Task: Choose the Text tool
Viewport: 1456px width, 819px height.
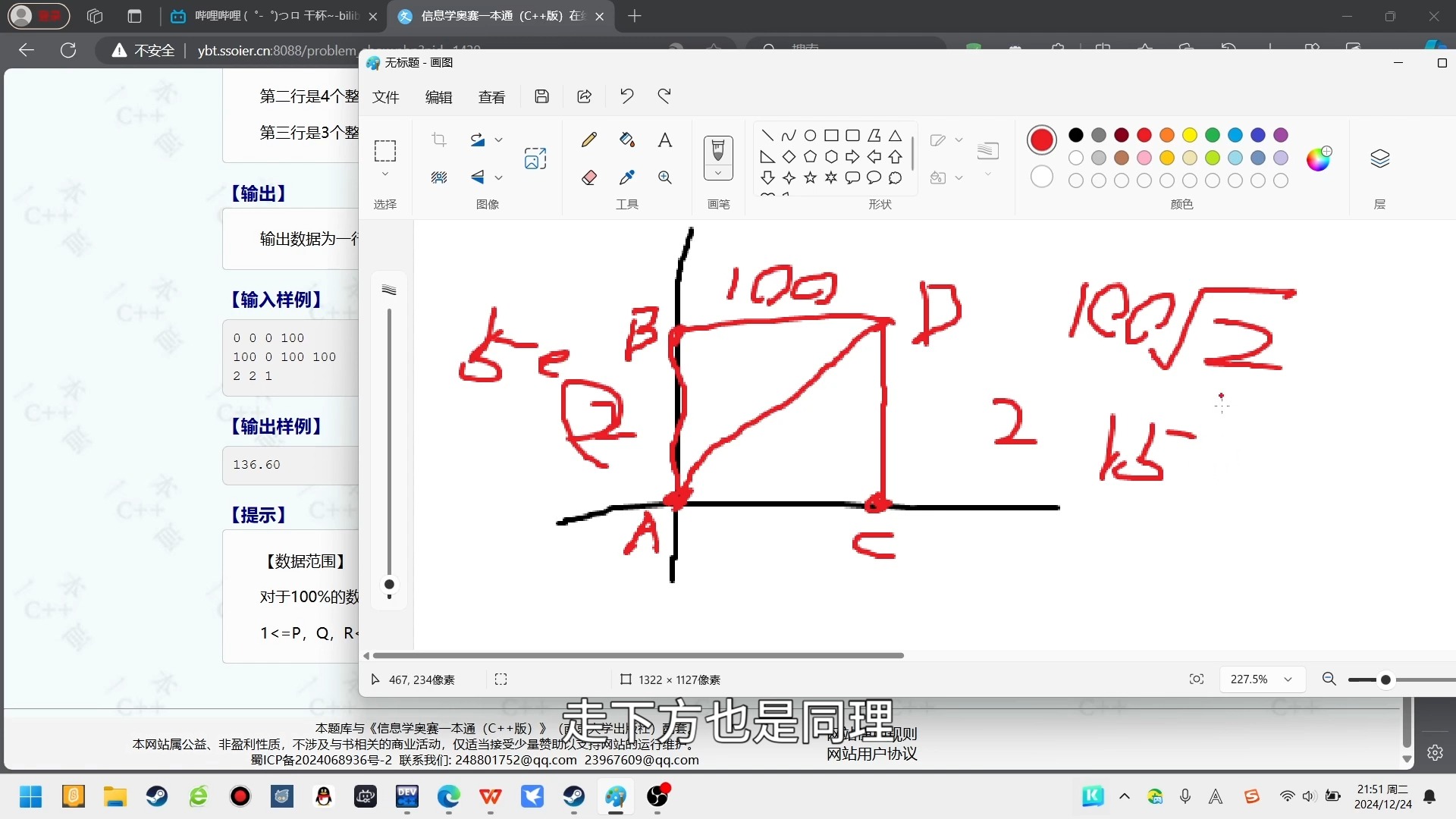Action: [x=665, y=140]
